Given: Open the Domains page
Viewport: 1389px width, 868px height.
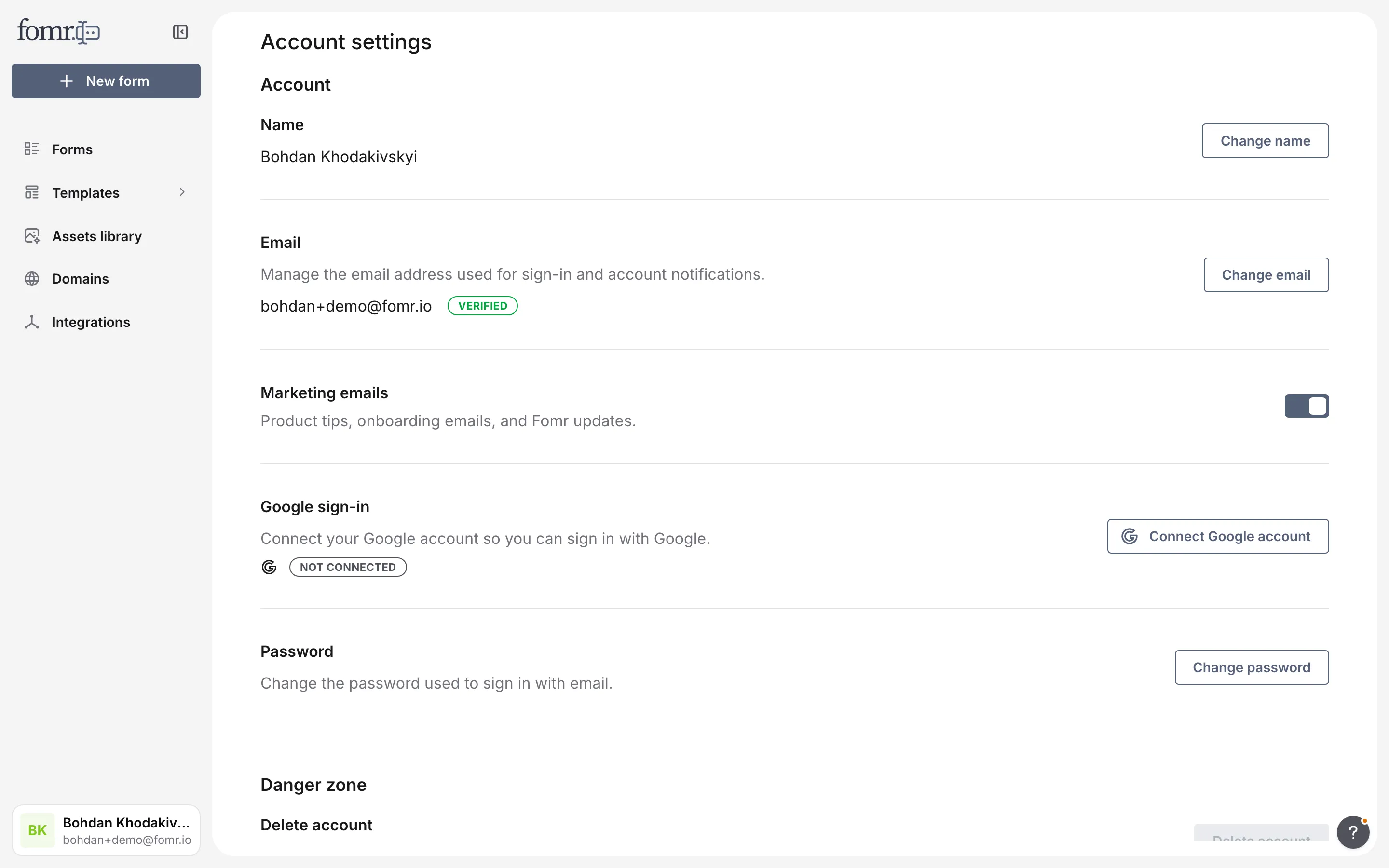Looking at the screenshot, I should pyautogui.click(x=106, y=278).
